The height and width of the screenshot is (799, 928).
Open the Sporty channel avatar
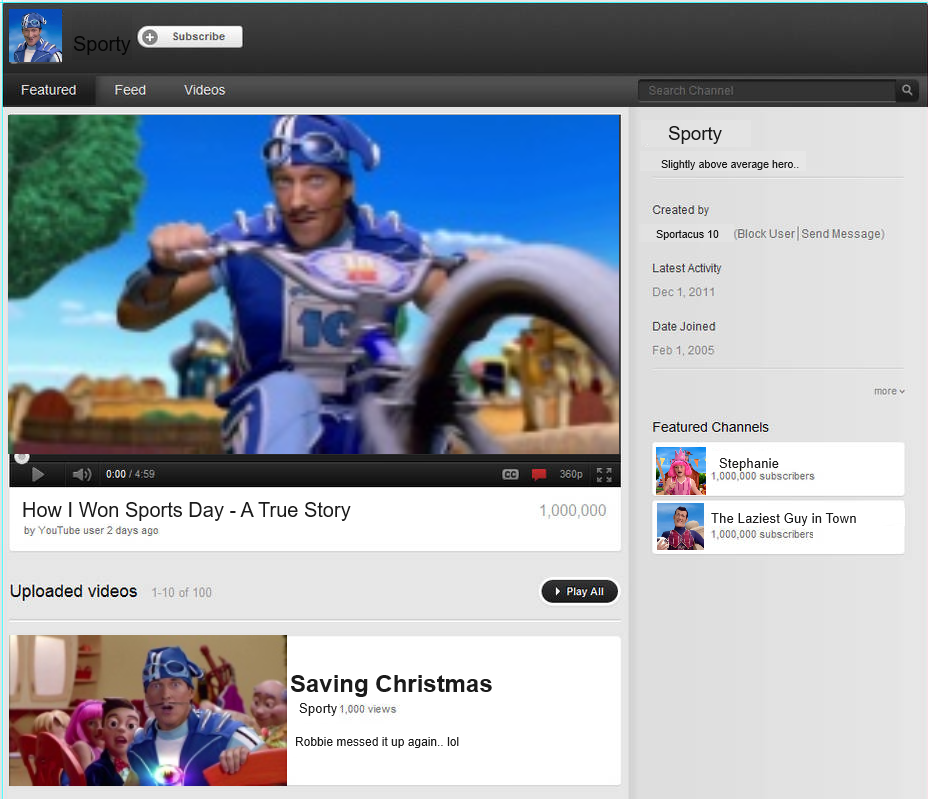coord(35,37)
